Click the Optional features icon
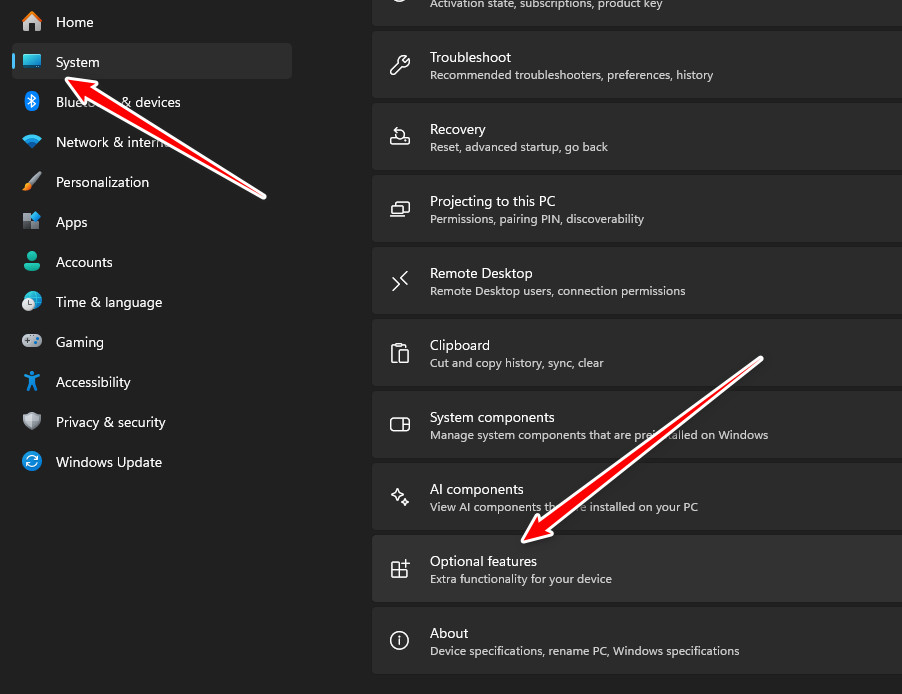Image resolution: width=902 pixels, height=694 pixels. click(400, 569)
